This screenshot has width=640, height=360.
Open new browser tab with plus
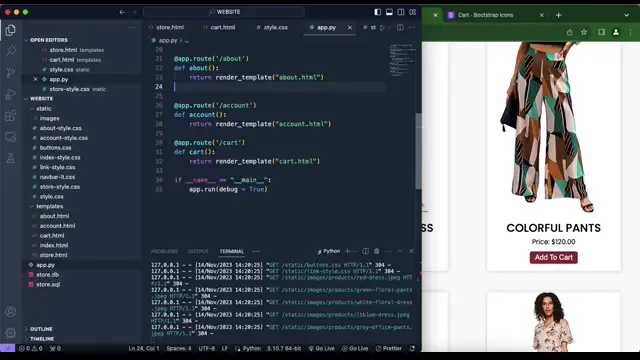(x=558, y=15)
